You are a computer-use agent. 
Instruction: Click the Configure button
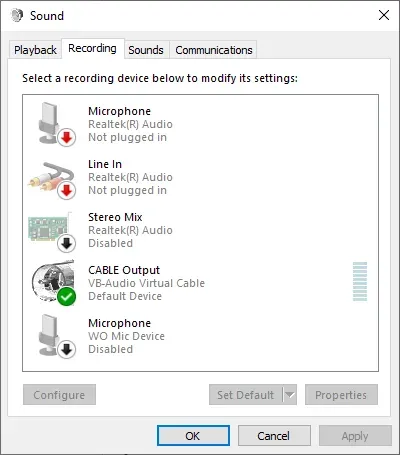[59, 395]
